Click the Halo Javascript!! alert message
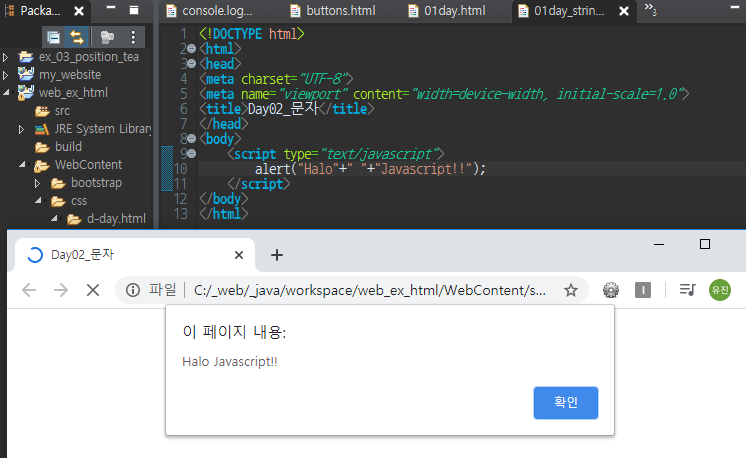 [x=230, y=362]
